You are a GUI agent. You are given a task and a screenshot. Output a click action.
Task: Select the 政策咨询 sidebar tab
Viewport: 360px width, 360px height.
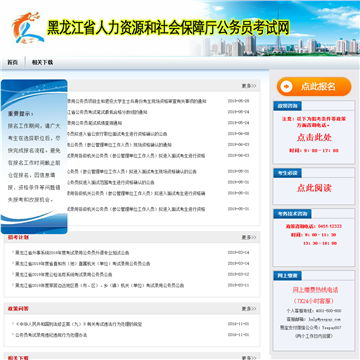287,106
